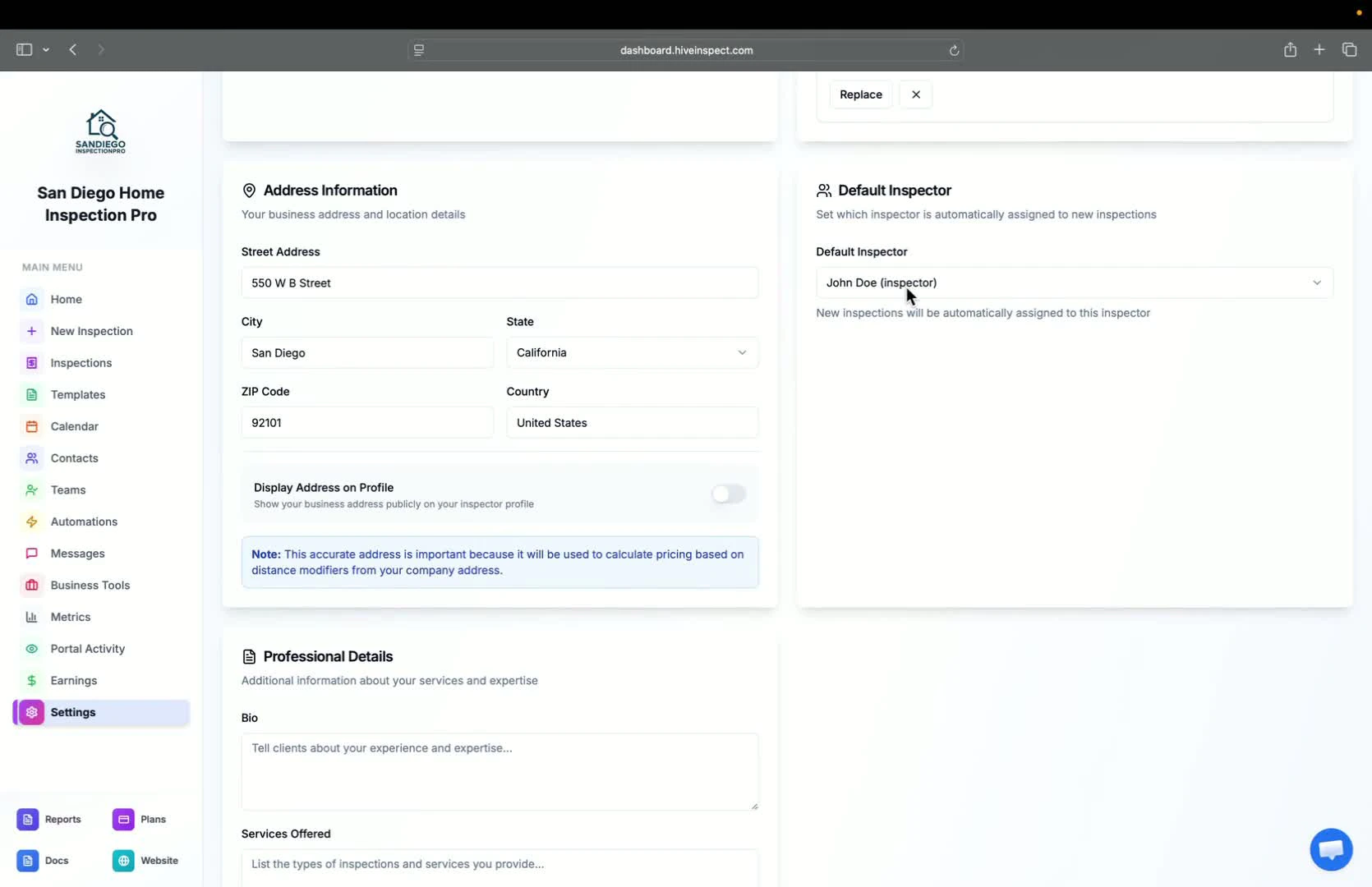Go to the Settings menu item

click(x=72, y=712)
